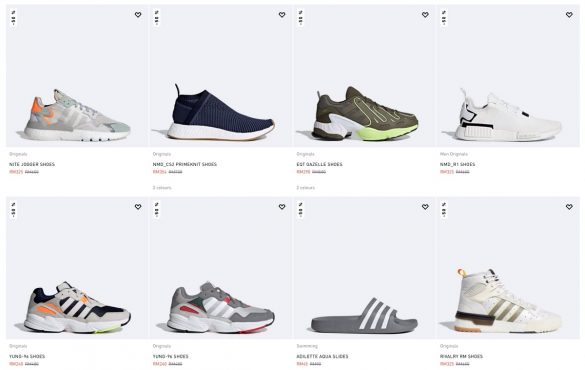Click the NITE JOGGER SHOES title link

click(x=32, y=164)
